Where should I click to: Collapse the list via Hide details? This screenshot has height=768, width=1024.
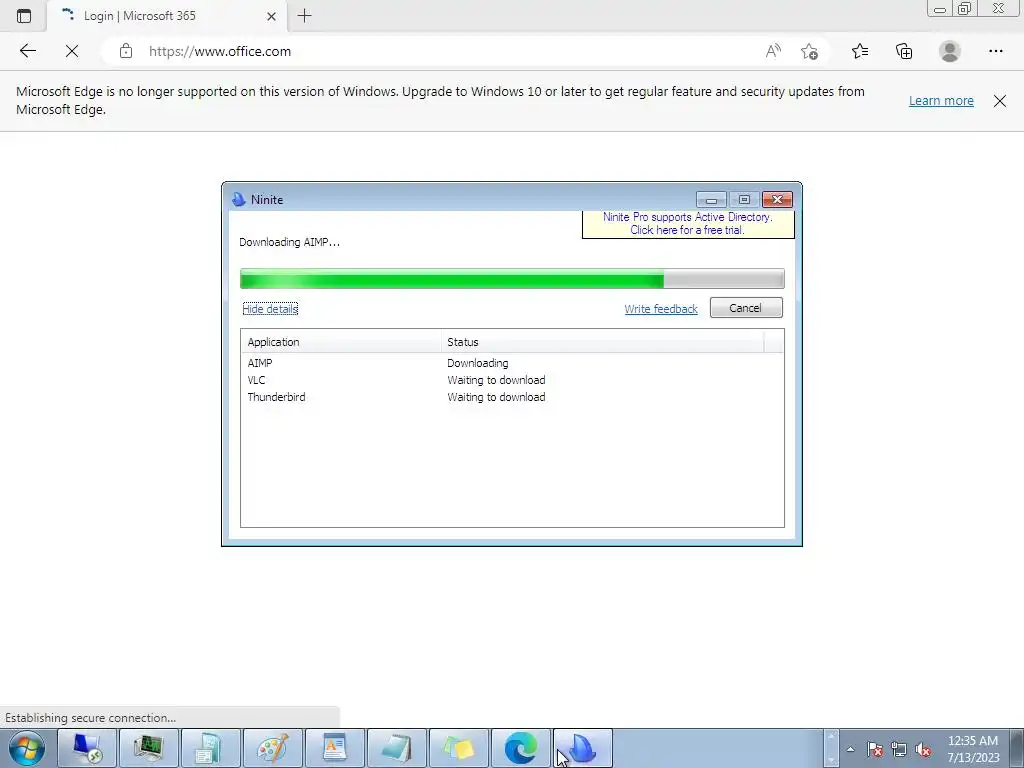pos(270,309)
